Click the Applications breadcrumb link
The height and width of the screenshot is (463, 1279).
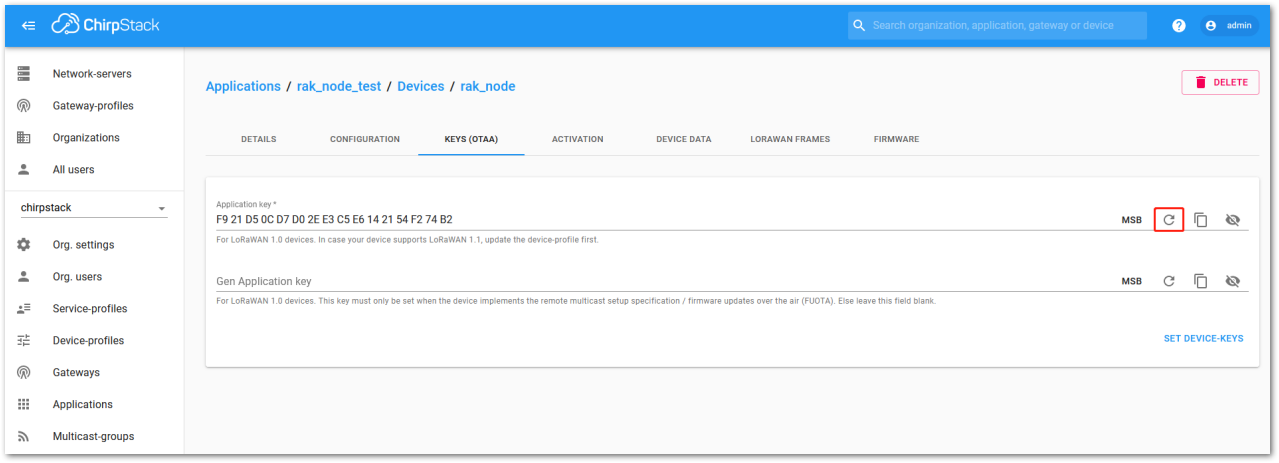(243, 87)
